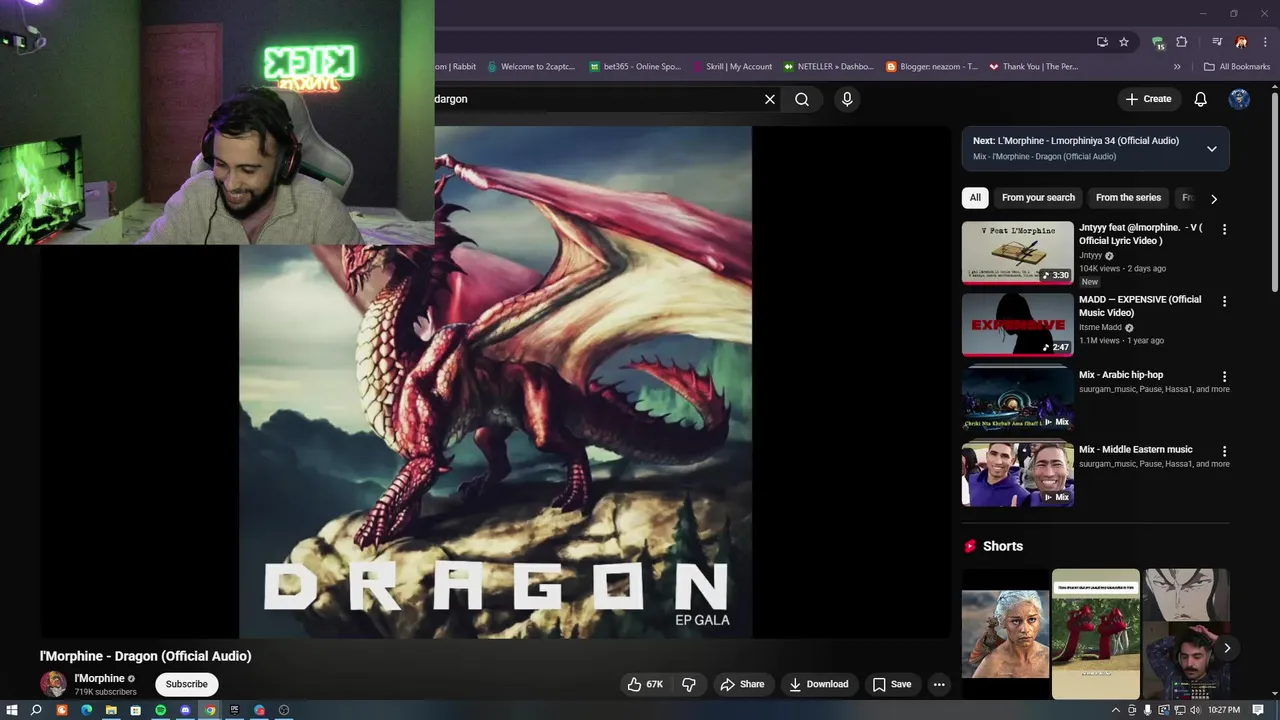Clear the YouTube search box with X
The height and width of the screenshot is (720, 1280).
(x=770, y=99)
